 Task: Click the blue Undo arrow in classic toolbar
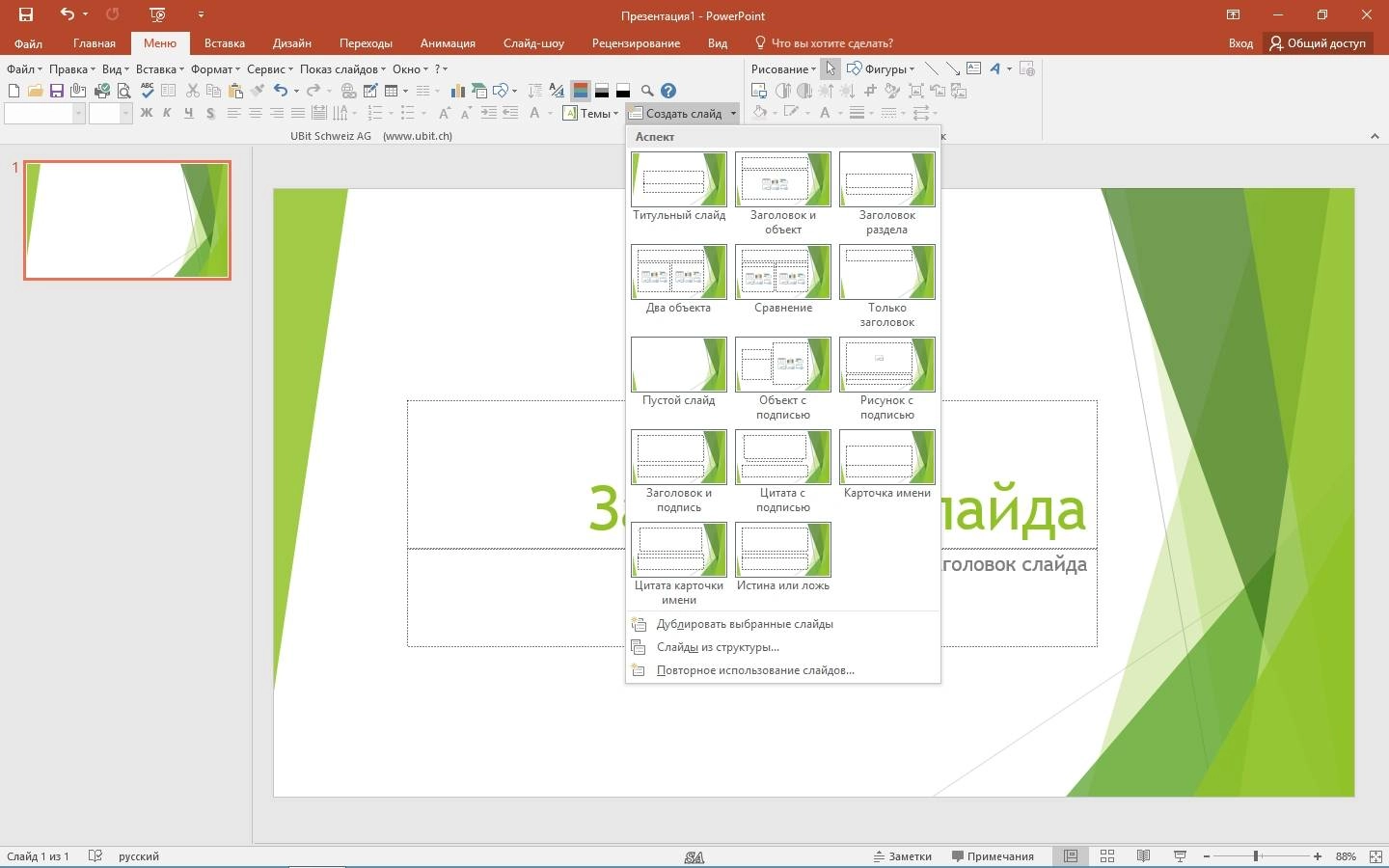281,91
